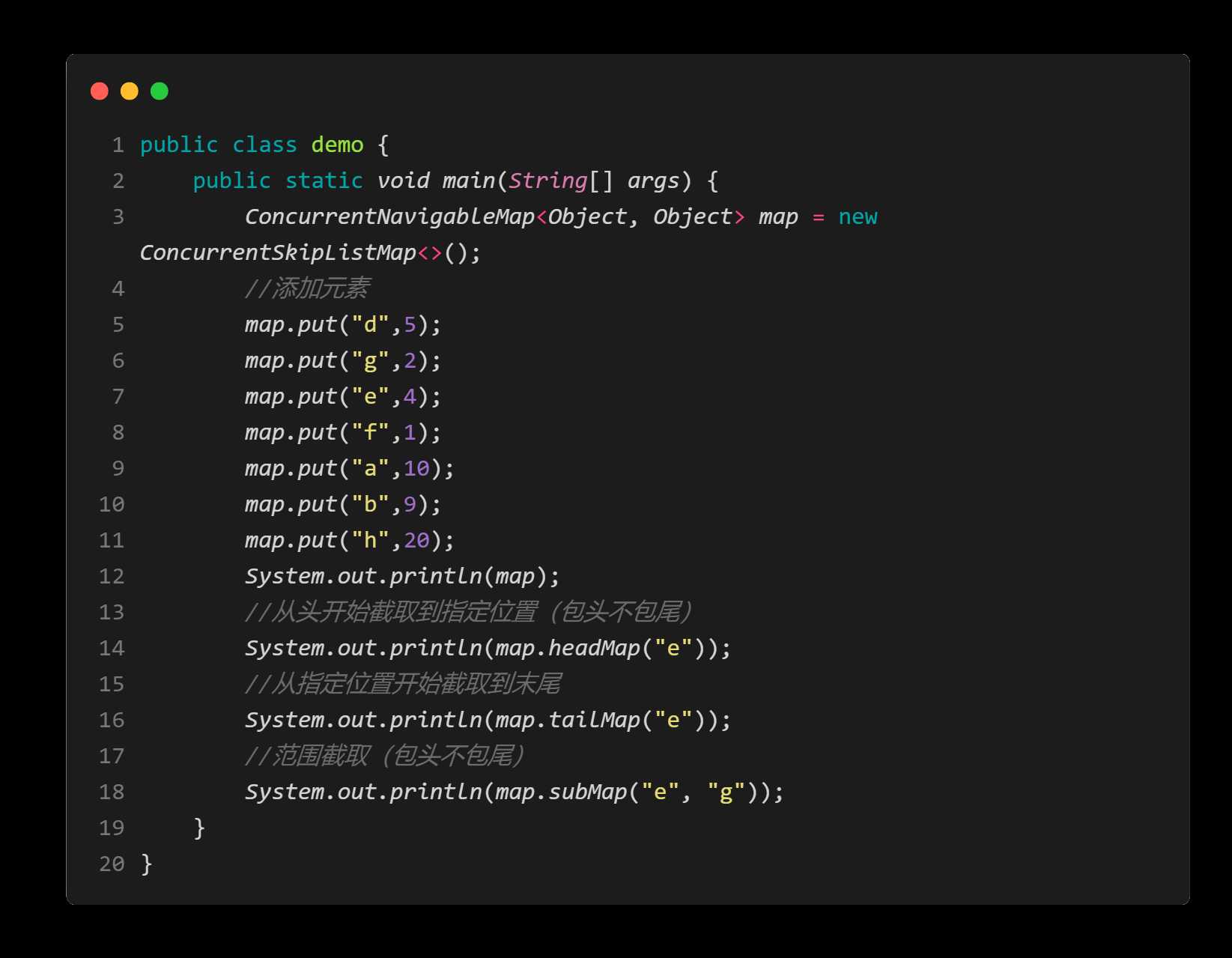
Task: Click the class name "demo"
Action: click(x=337, y=145)
